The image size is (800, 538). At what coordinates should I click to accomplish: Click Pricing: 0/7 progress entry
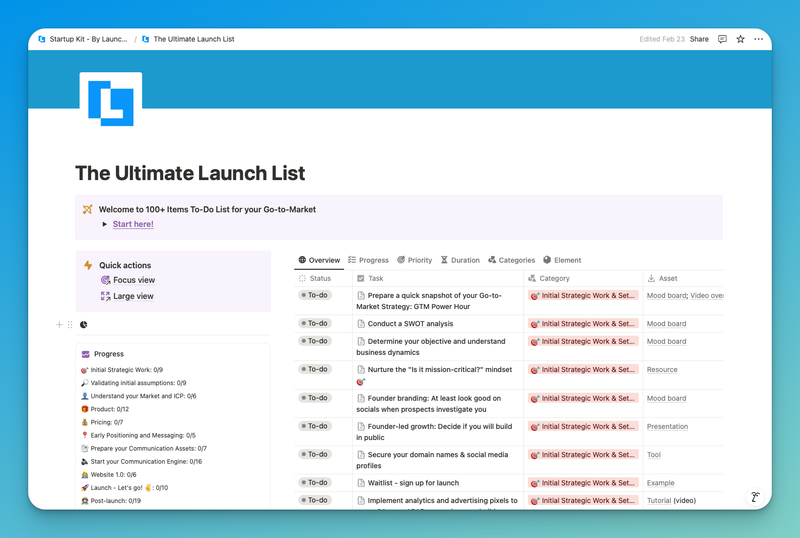(x=102, y=423)
